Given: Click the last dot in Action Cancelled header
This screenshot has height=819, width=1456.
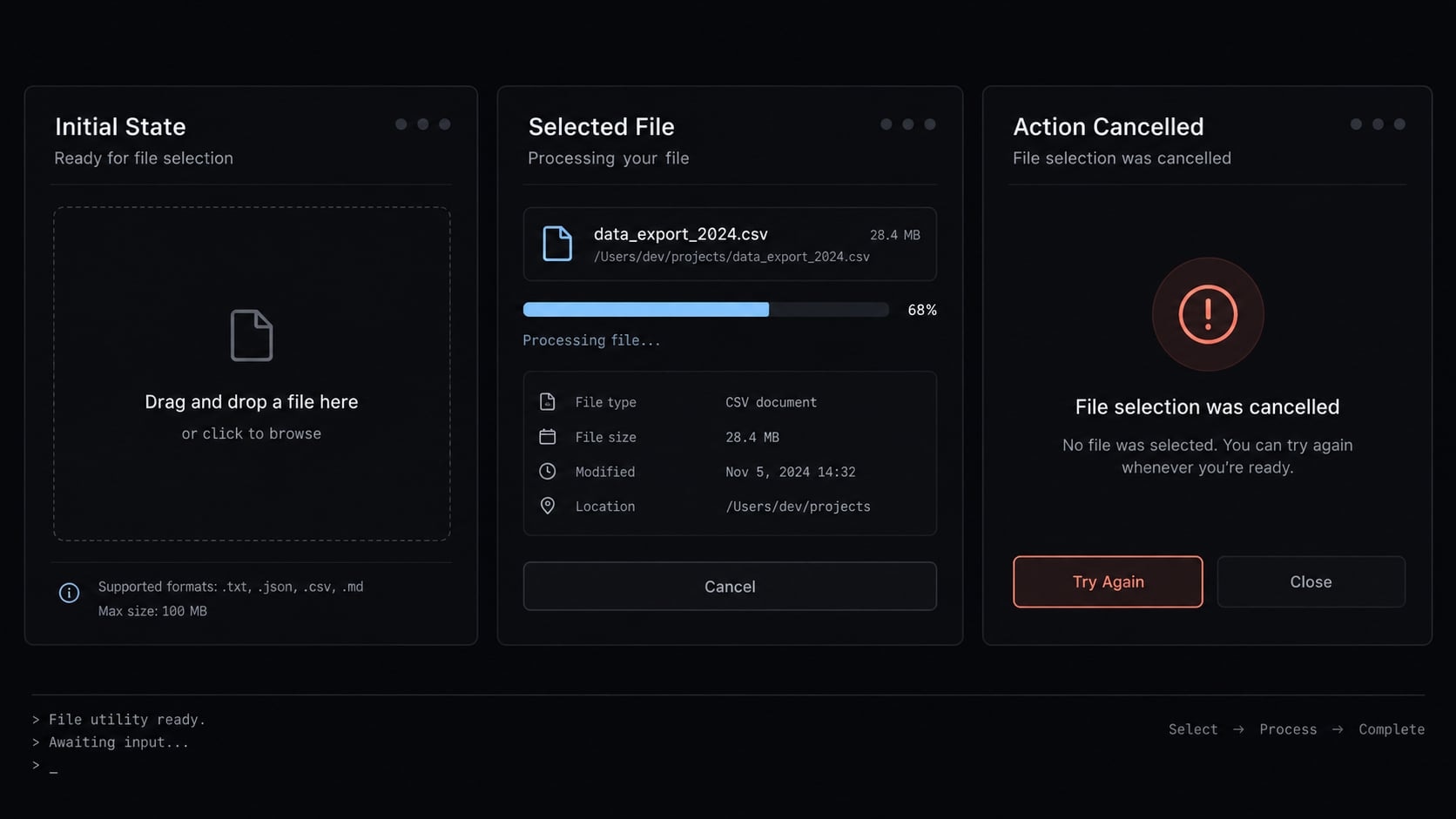Looking at the screenshot, I should [x=1399, y=124].
